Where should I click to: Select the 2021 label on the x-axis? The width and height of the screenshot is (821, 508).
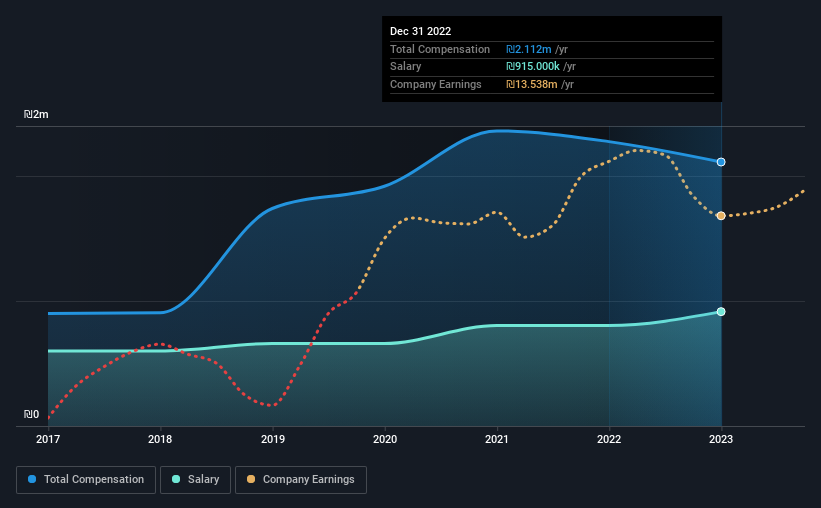pos(496,439)
